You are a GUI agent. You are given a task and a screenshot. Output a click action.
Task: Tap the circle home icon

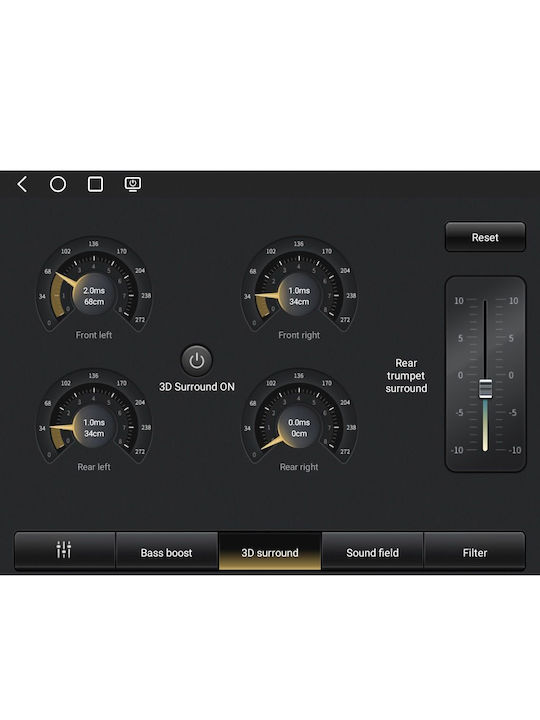[x=58, y=184]
